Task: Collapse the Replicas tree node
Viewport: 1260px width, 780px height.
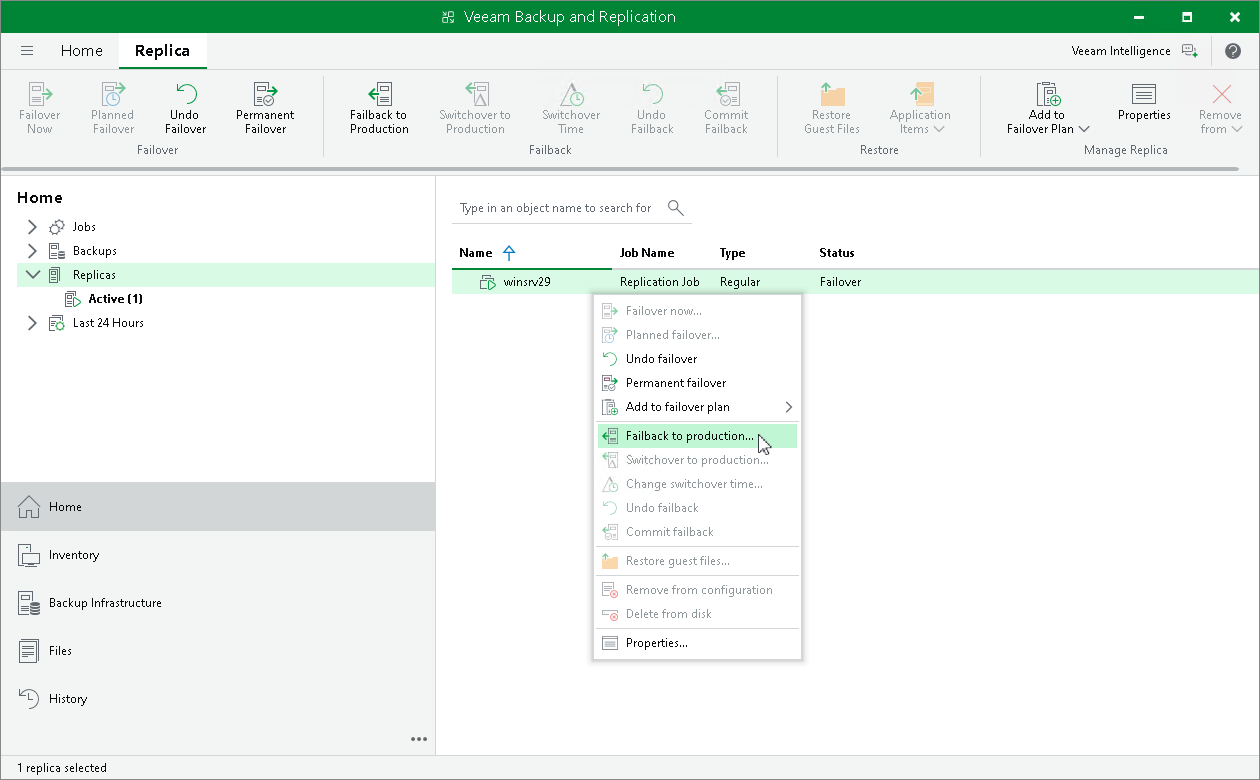Action: coord(32,275)
